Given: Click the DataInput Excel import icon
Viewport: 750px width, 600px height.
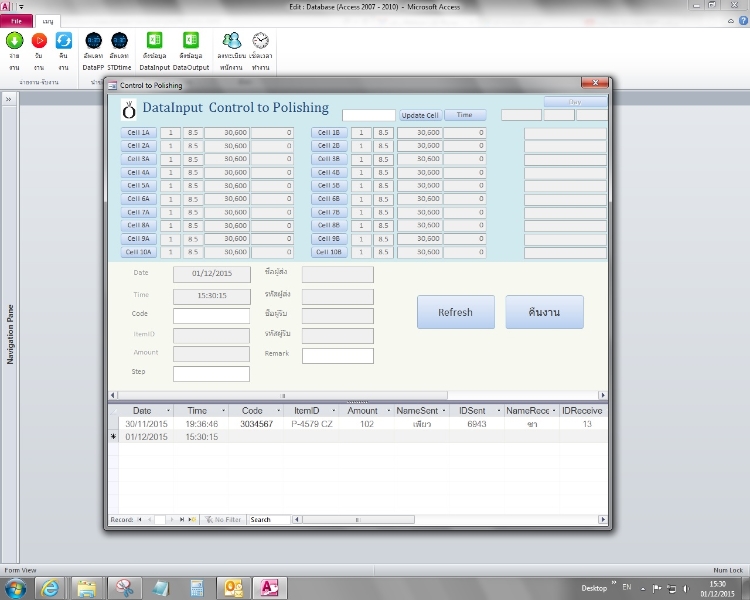Looking at the screenshot, I should click(155, 41).
